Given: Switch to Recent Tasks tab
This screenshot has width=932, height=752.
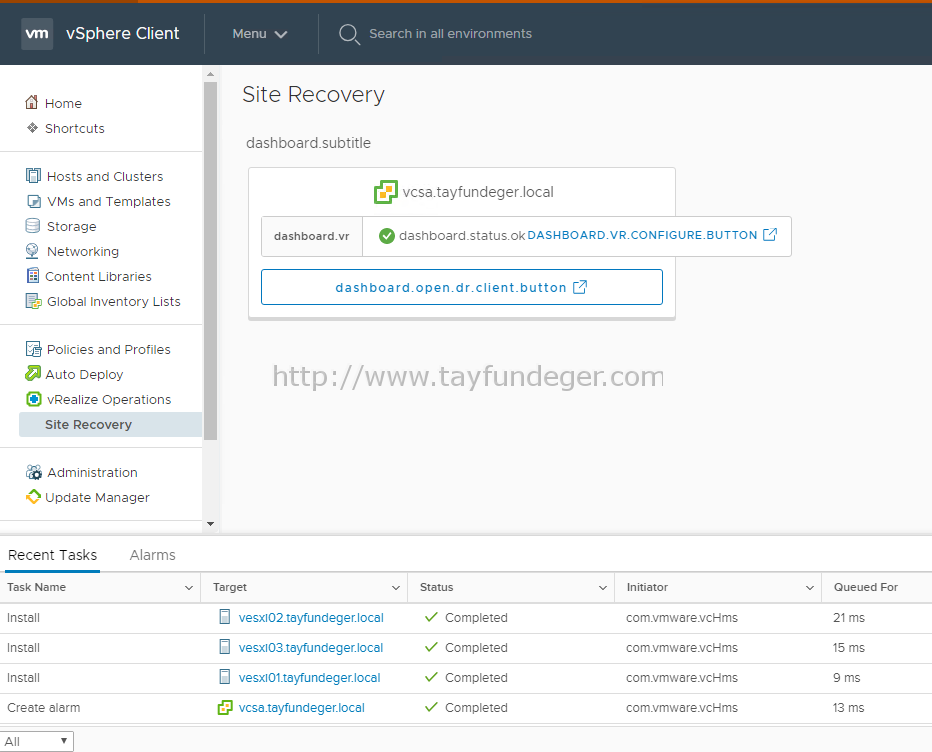Looking at the screenshot, I should pyautogui.click(x=52, y=555).
